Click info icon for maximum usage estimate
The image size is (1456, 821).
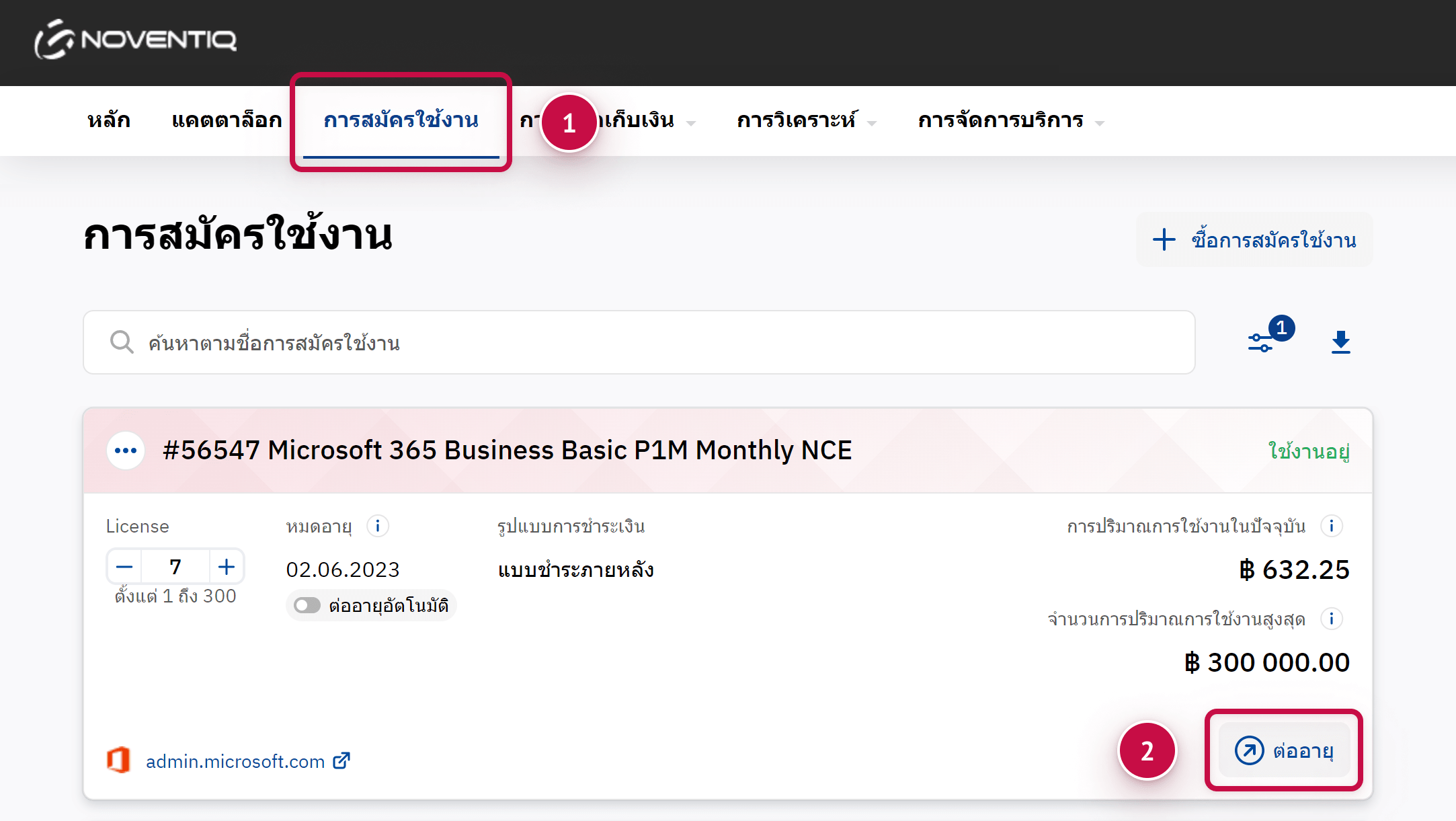pyautogui.click(x=1331, y=619)
